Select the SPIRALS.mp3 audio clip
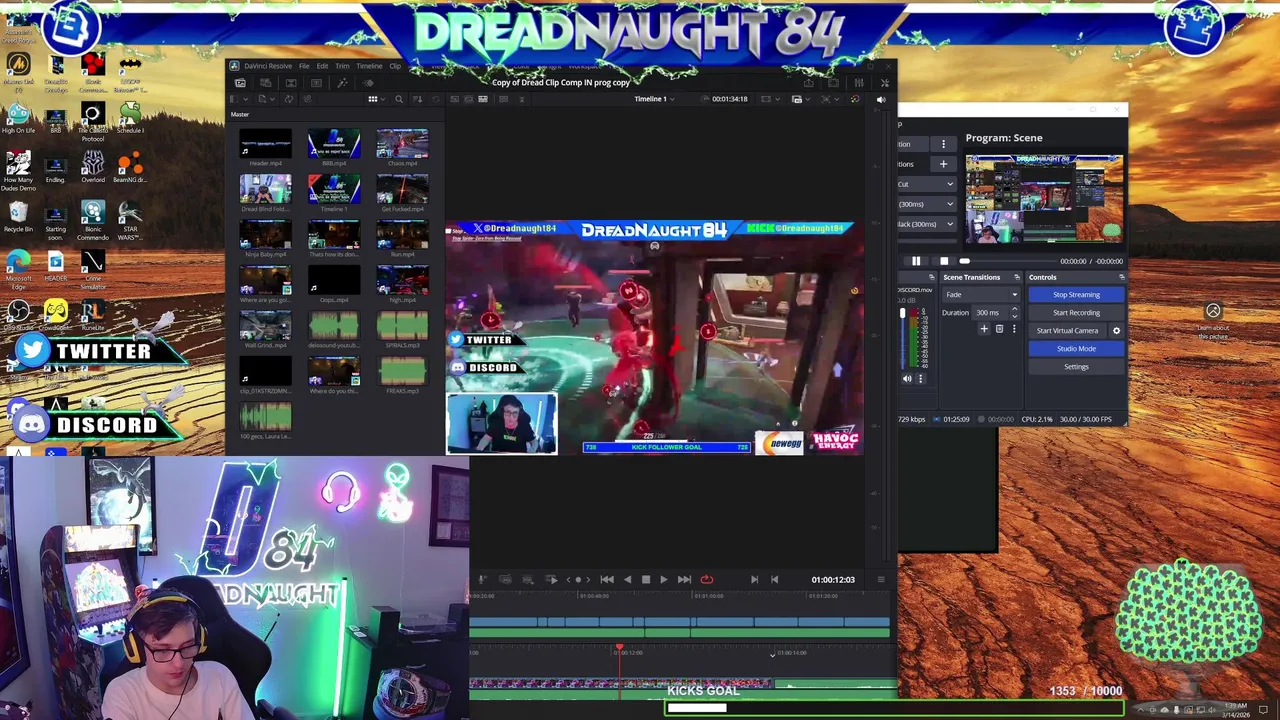Image resolution: width=1280 pixels, height=720 pixels. pyautogui.click(x=402, y=327)
